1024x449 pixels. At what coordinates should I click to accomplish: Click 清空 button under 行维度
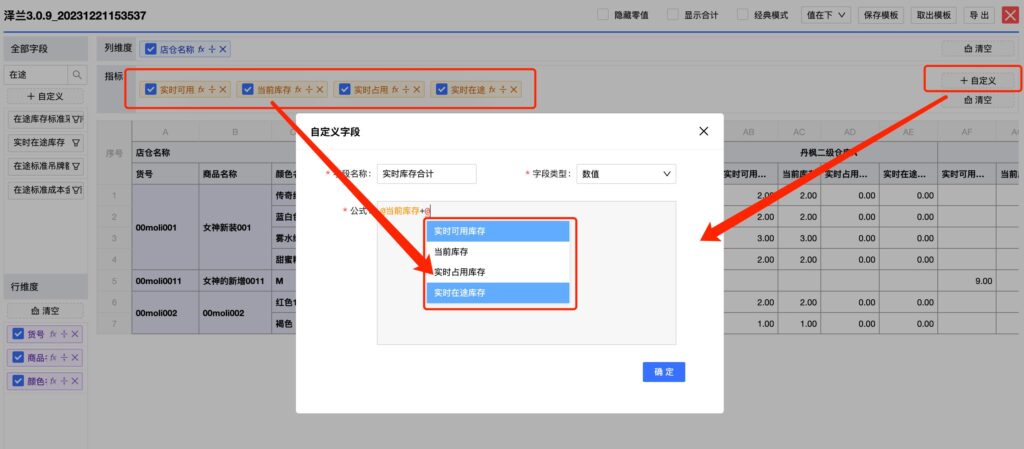pos(45,311)
